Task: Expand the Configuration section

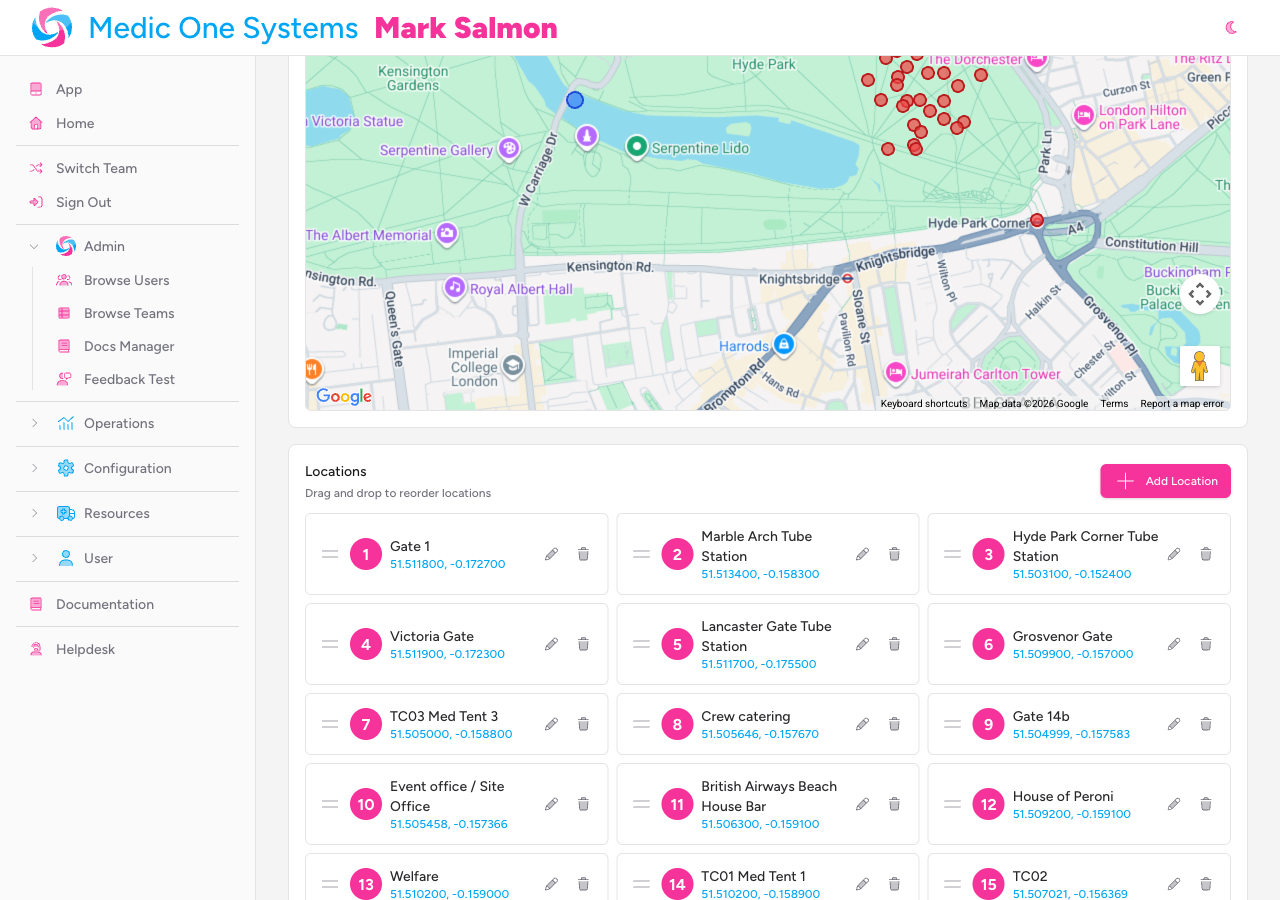Action: click(33, 468)
